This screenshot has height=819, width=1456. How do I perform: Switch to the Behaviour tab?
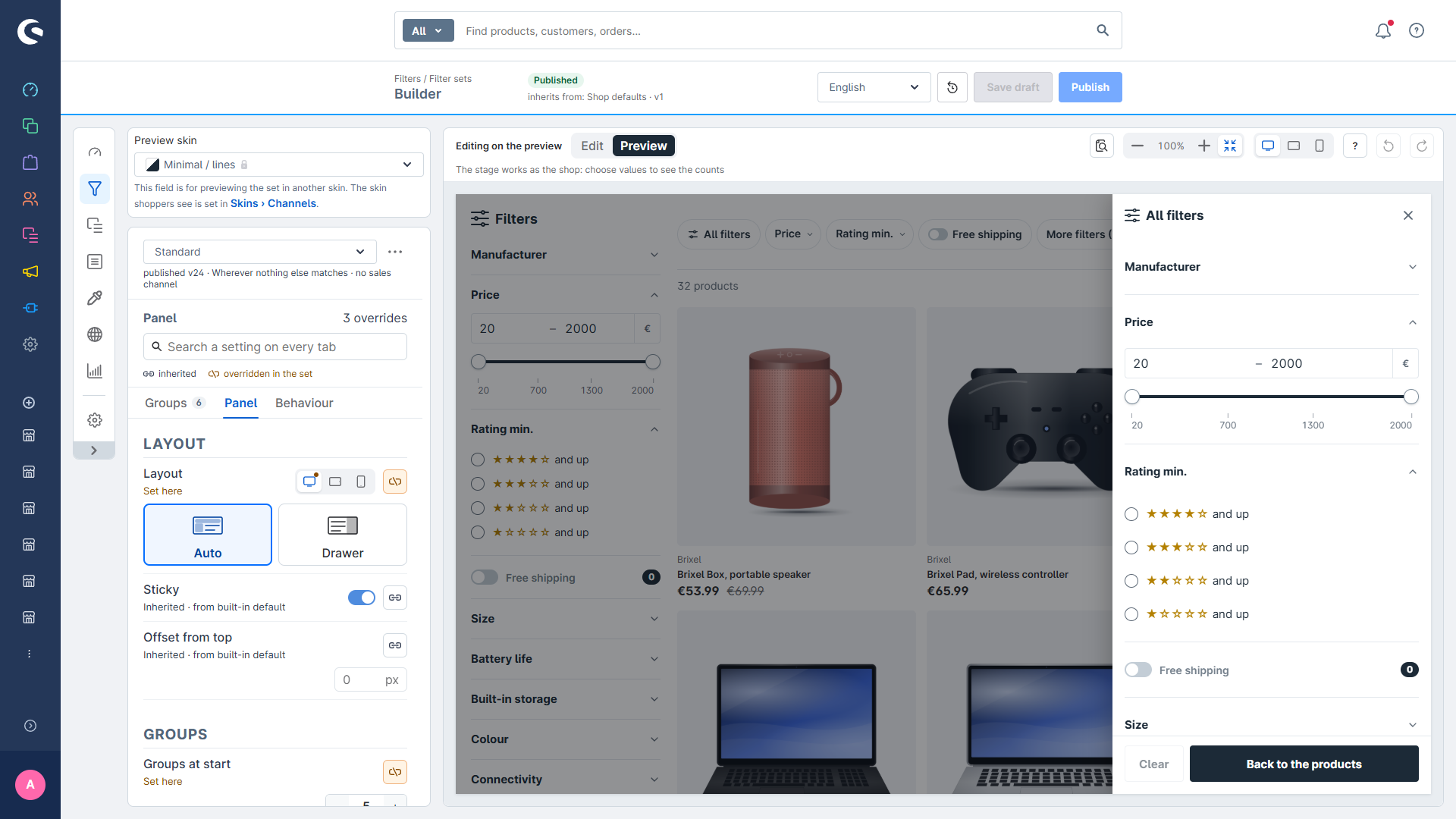tap(304, 403)
